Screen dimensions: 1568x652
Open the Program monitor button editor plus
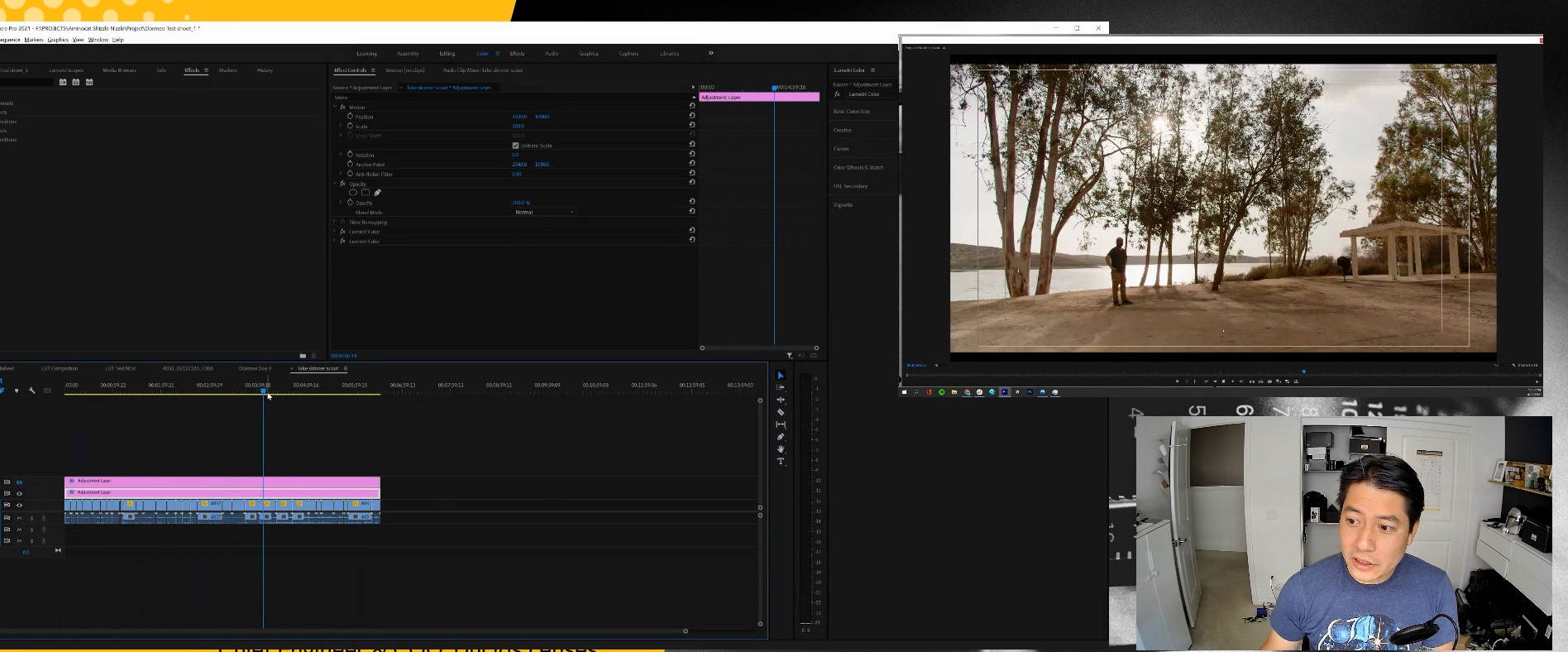(x=1537, y=381)
